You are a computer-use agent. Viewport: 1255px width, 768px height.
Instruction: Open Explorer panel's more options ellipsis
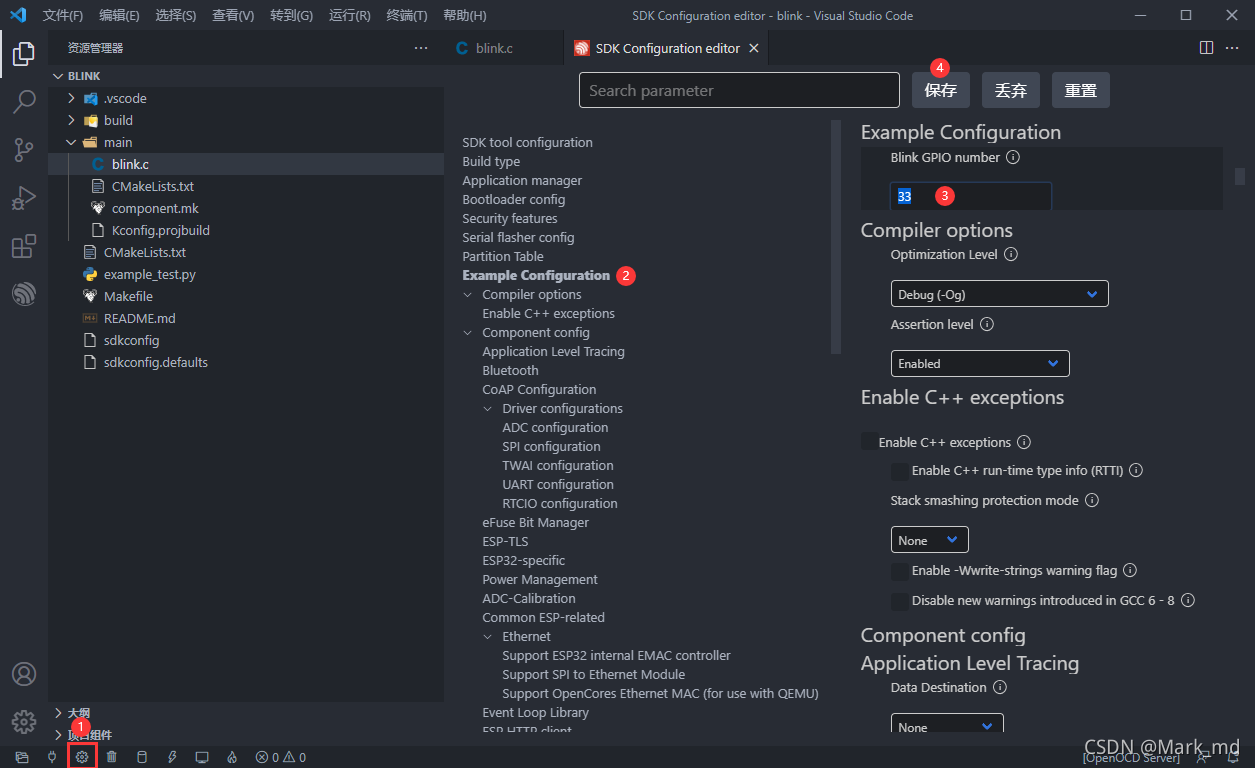pos(421,48)
